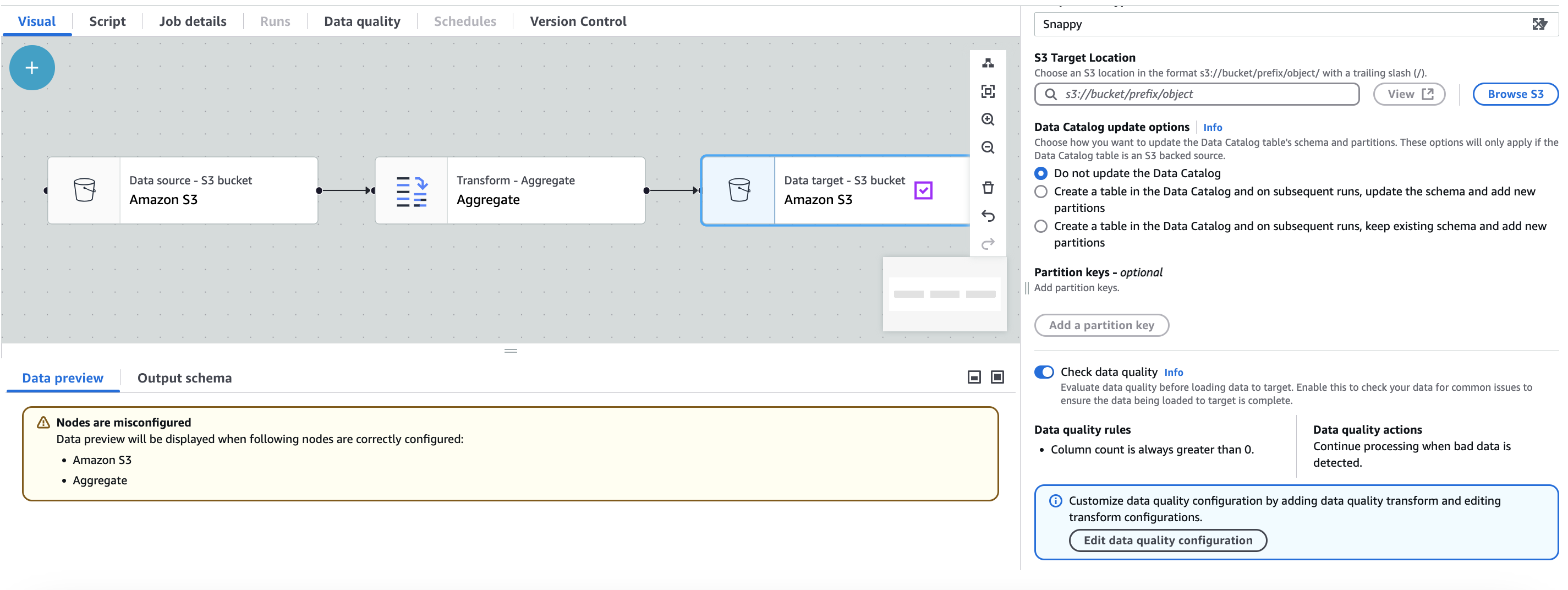Zoom in on the canvas
Image resolution: width=1568 pixels, height=590 pixels.
point(988,119)
